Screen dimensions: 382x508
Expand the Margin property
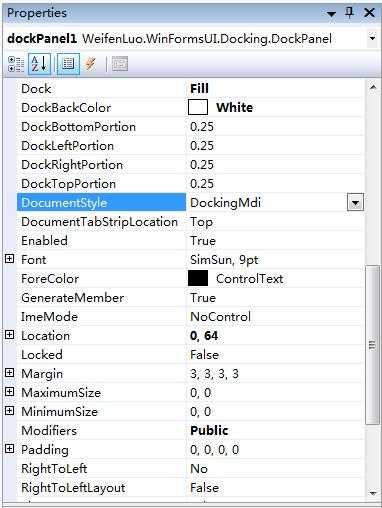tap(10, 373)
